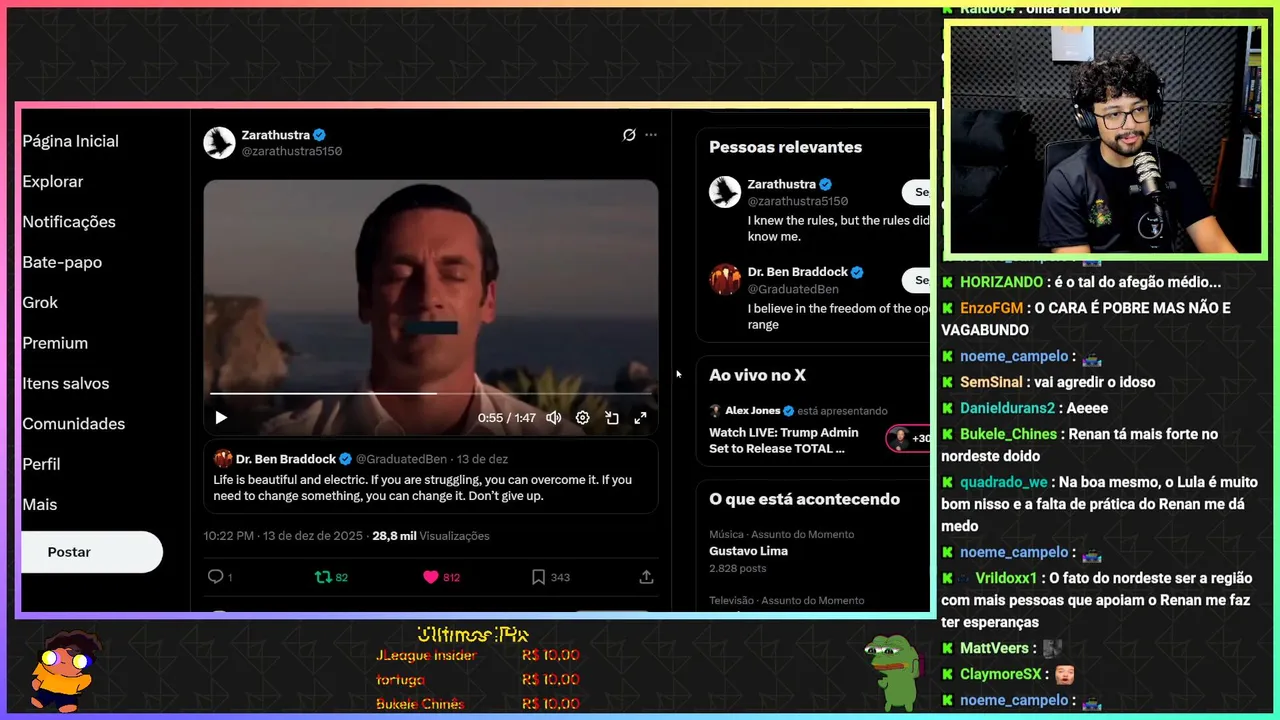
Task: Click the Postar button
Action: (x=92, y=552)
